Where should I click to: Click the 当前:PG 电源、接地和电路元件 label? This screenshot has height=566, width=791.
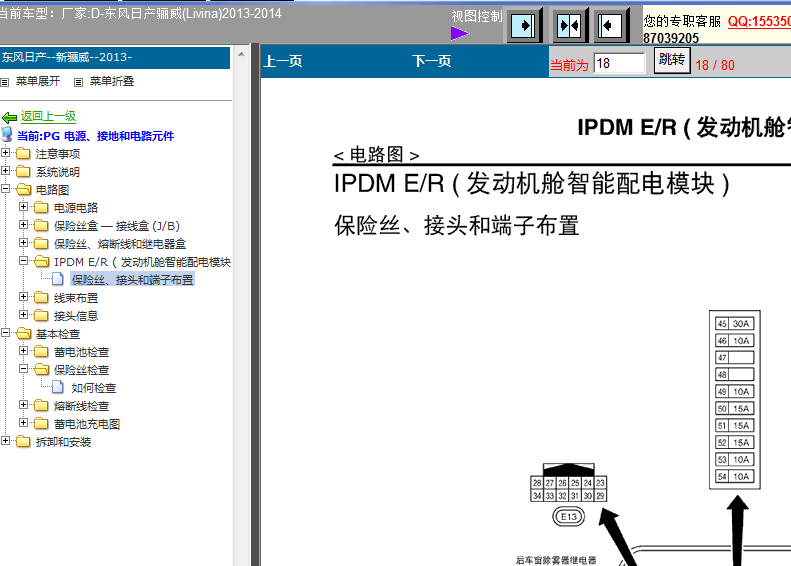95,136
